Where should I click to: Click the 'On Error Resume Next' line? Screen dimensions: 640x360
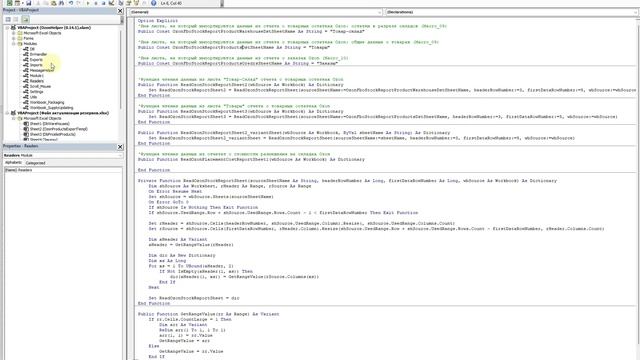[x=176, y=191]
